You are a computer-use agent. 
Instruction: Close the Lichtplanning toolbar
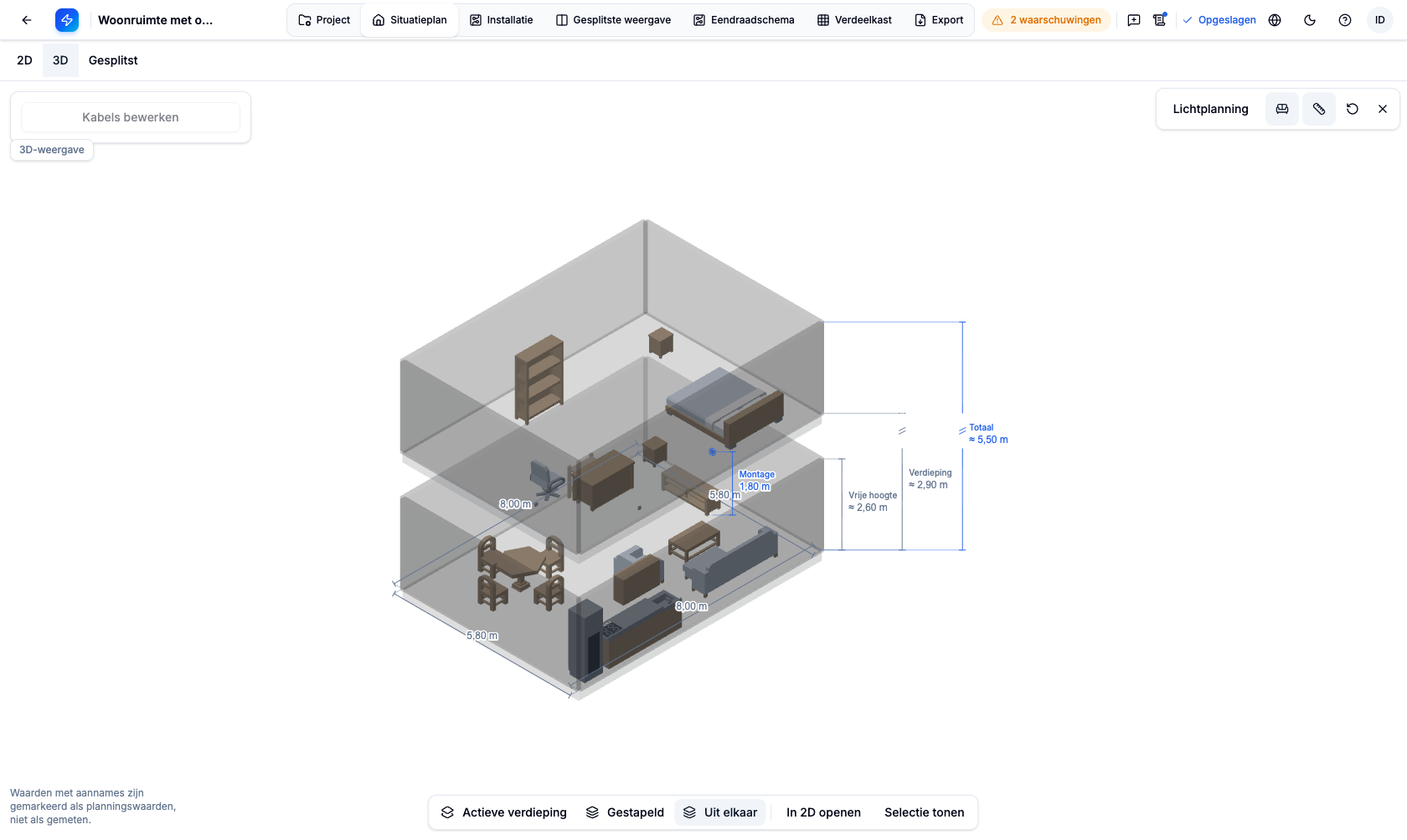[x=1383, y=109]
